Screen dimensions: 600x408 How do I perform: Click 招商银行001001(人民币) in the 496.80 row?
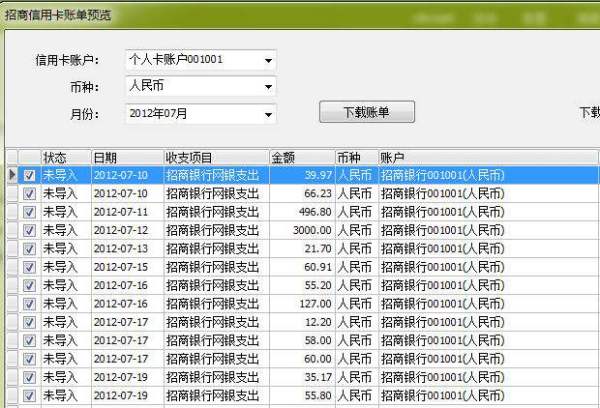point(488,212)
